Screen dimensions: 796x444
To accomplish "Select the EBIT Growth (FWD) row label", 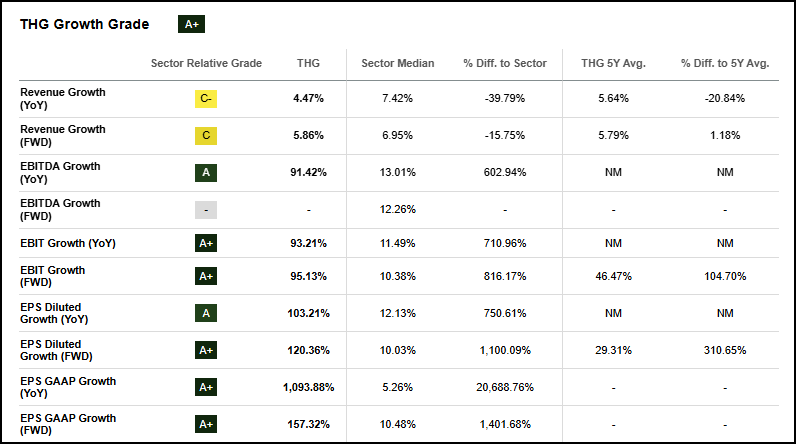I will tap(53, 276).
